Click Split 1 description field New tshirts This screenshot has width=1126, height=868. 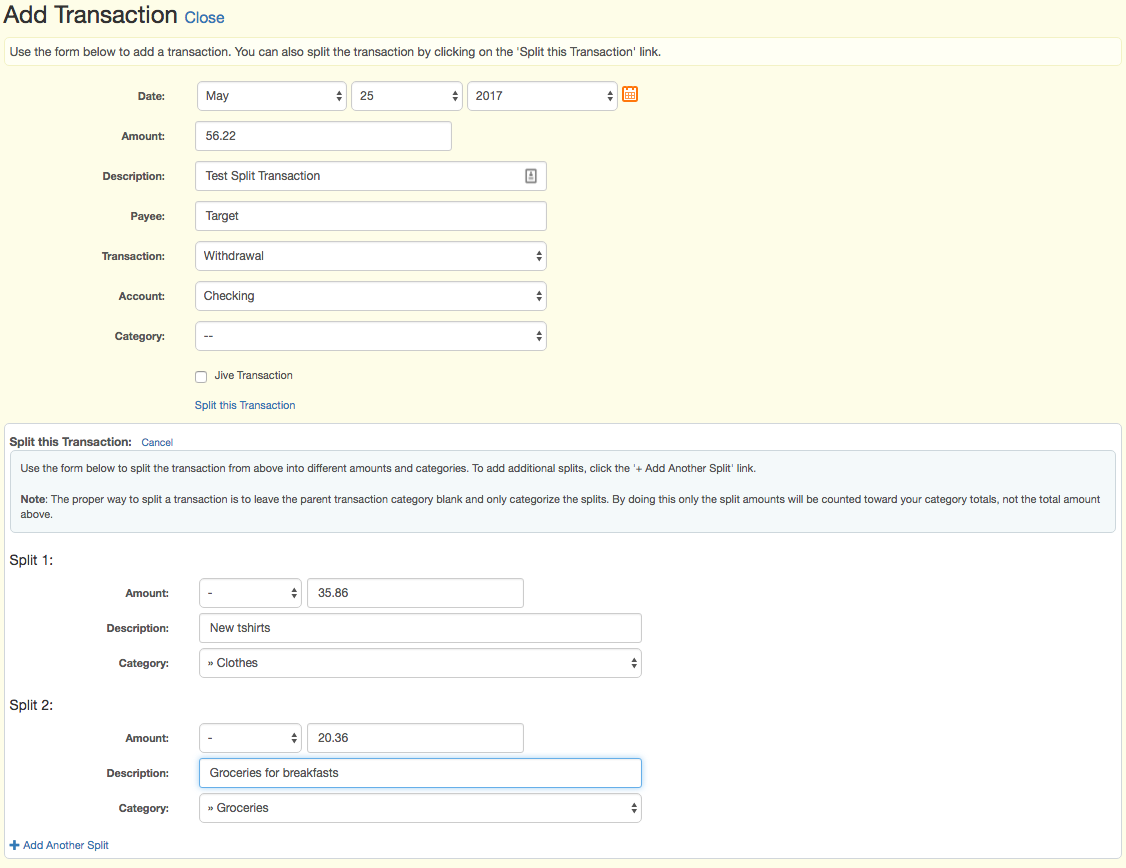[420, 628]
